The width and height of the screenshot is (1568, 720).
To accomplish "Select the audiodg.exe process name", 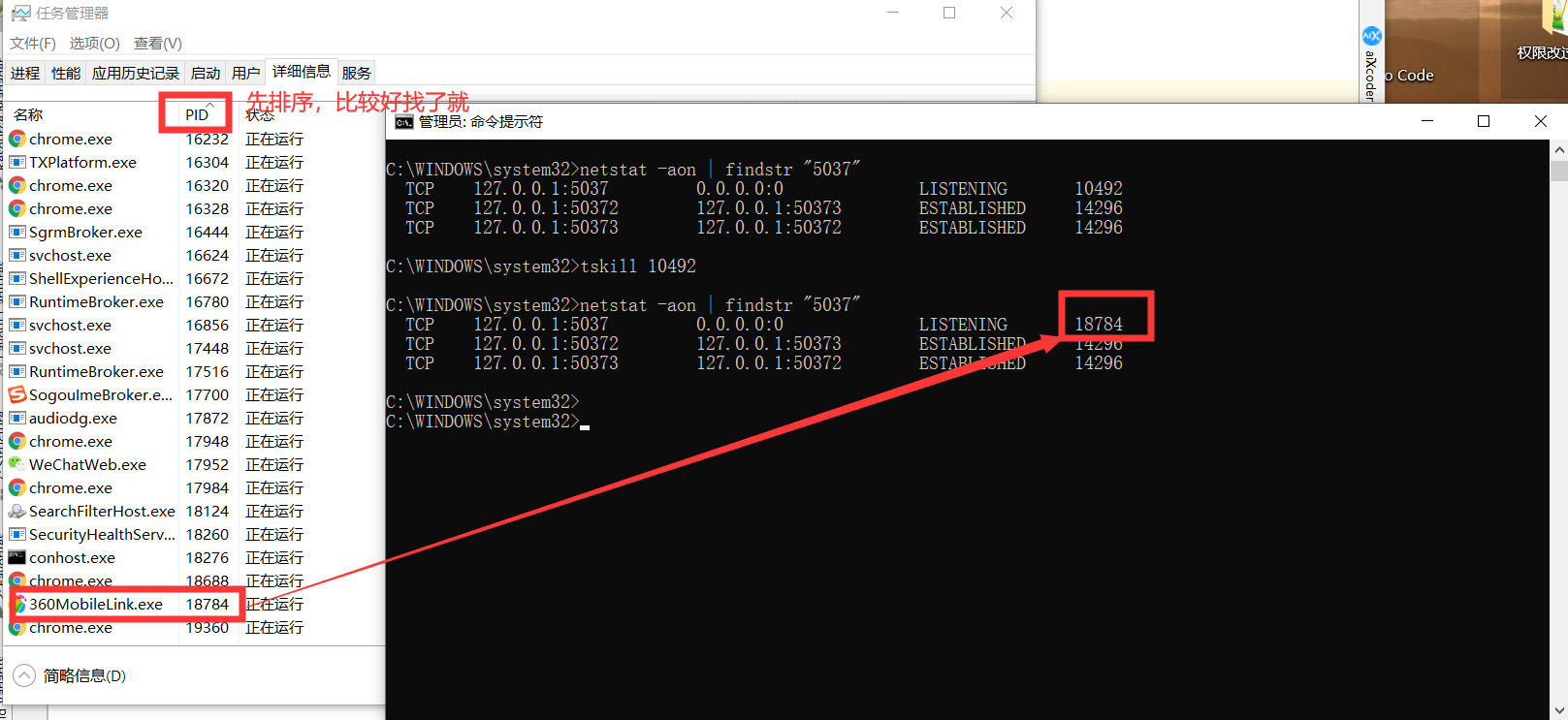I will point(73,418).
